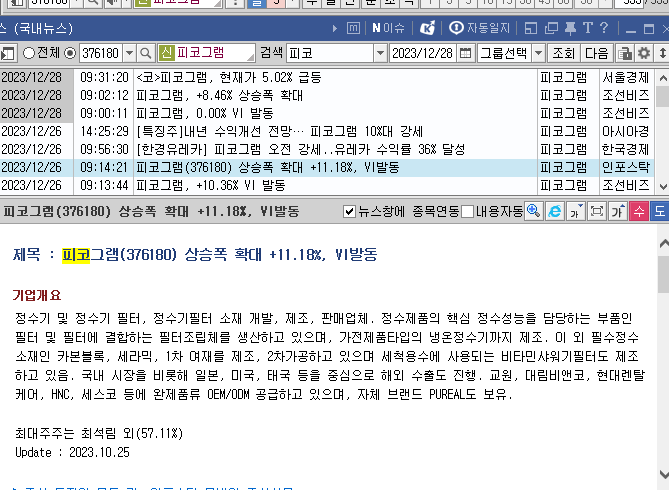Click the stock code field 376180
The image size is (669, 490).
101,53
